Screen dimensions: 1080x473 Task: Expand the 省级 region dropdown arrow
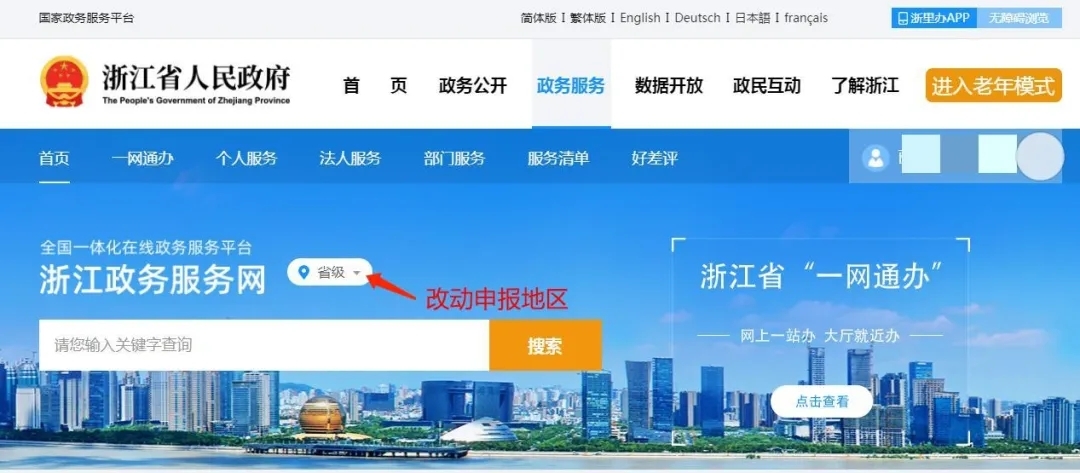(356, 273)
